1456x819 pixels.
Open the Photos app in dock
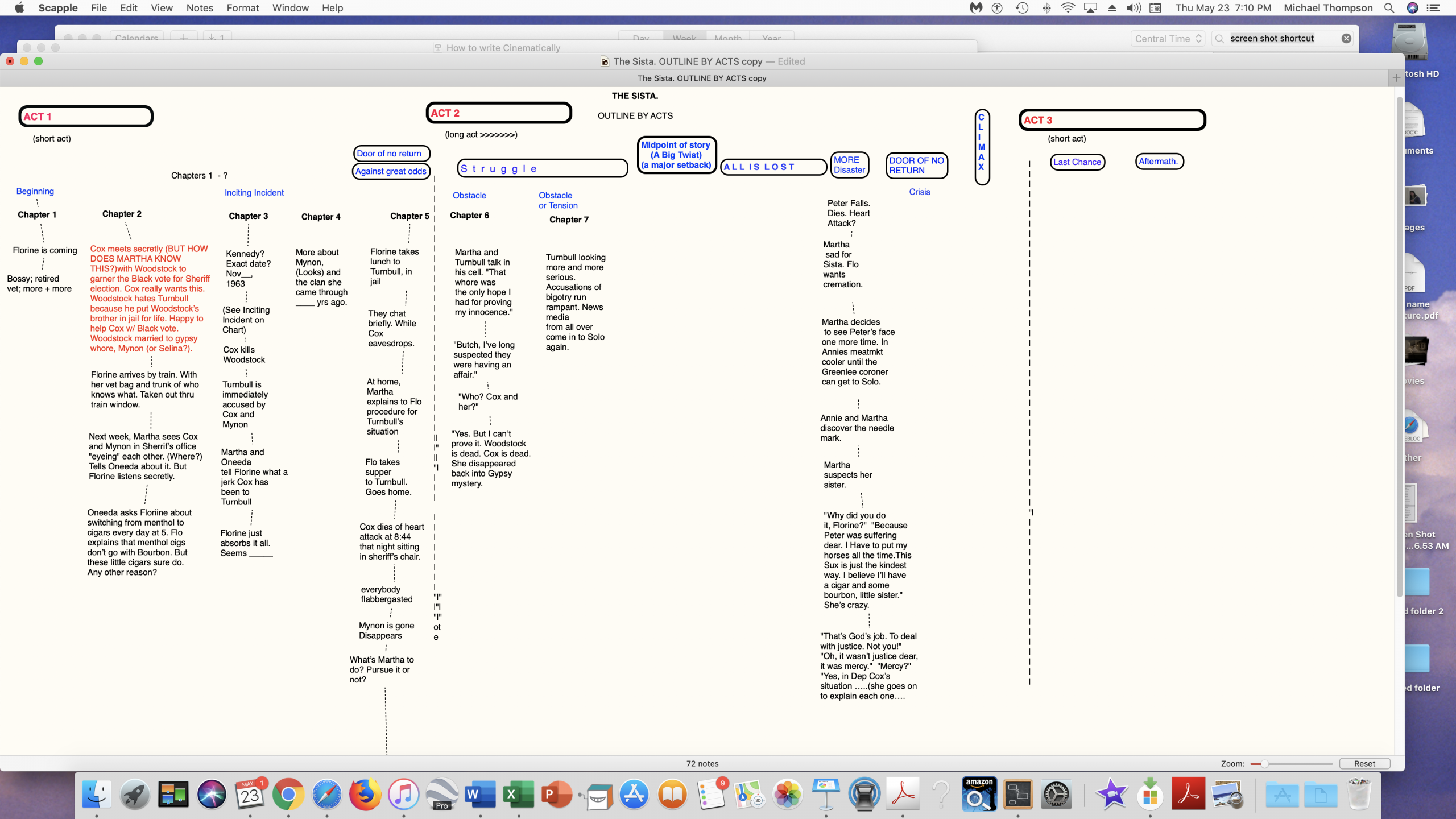pos(788,794)
